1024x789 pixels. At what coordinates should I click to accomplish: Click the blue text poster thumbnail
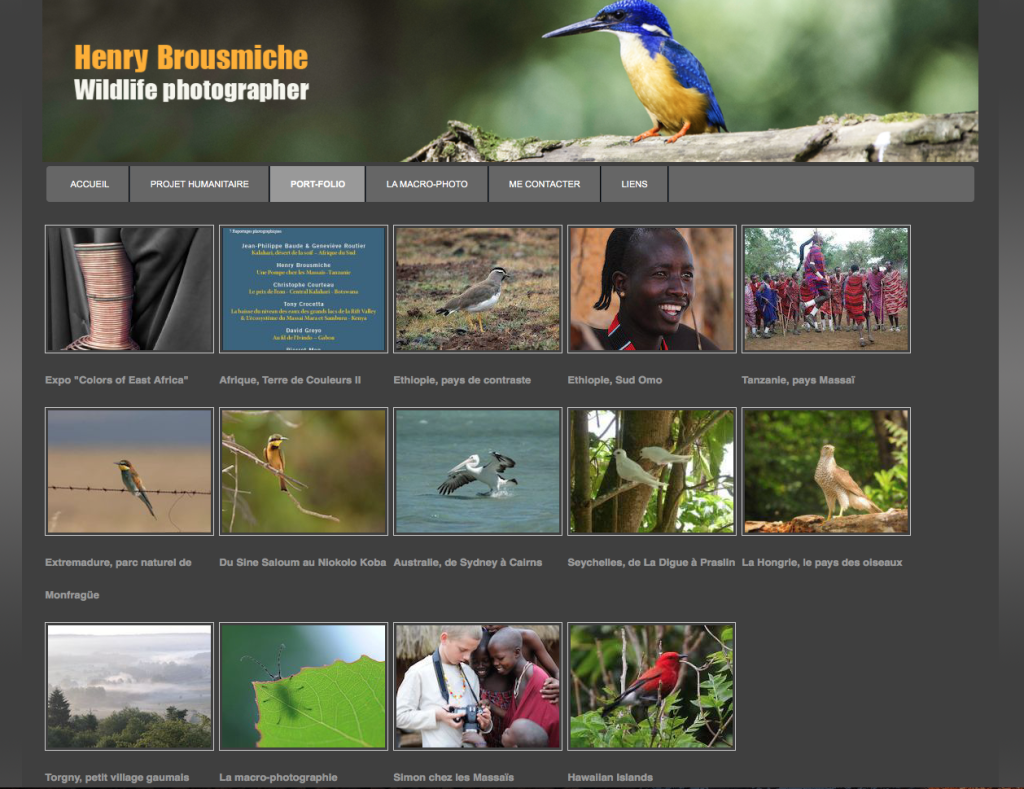point(303,289)
